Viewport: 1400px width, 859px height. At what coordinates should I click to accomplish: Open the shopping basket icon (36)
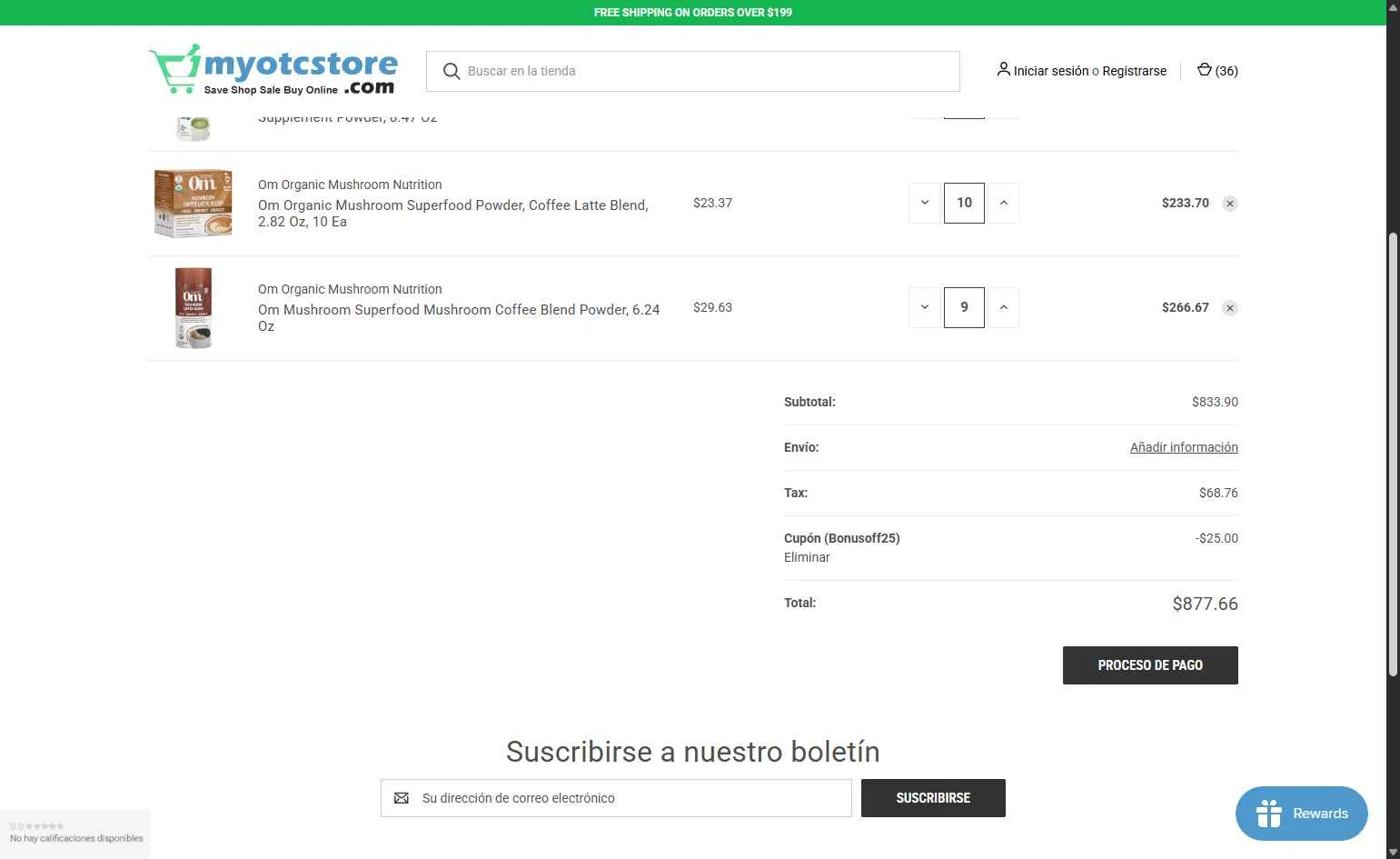(1217, 70)
